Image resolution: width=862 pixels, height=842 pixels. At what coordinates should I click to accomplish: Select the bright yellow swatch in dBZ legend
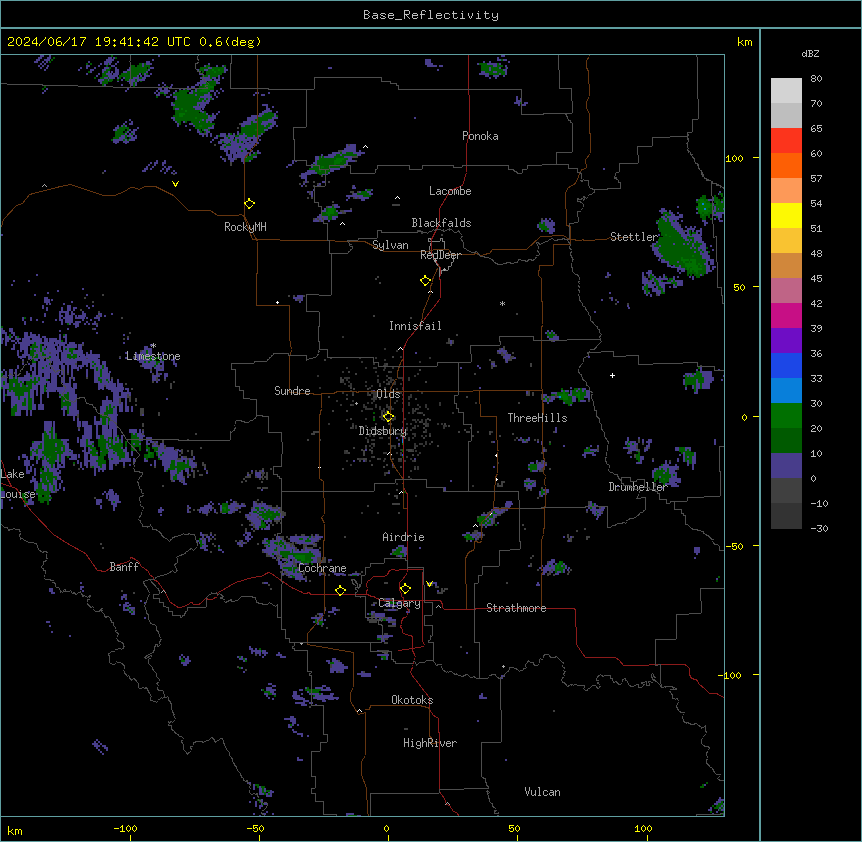[786, 215]
